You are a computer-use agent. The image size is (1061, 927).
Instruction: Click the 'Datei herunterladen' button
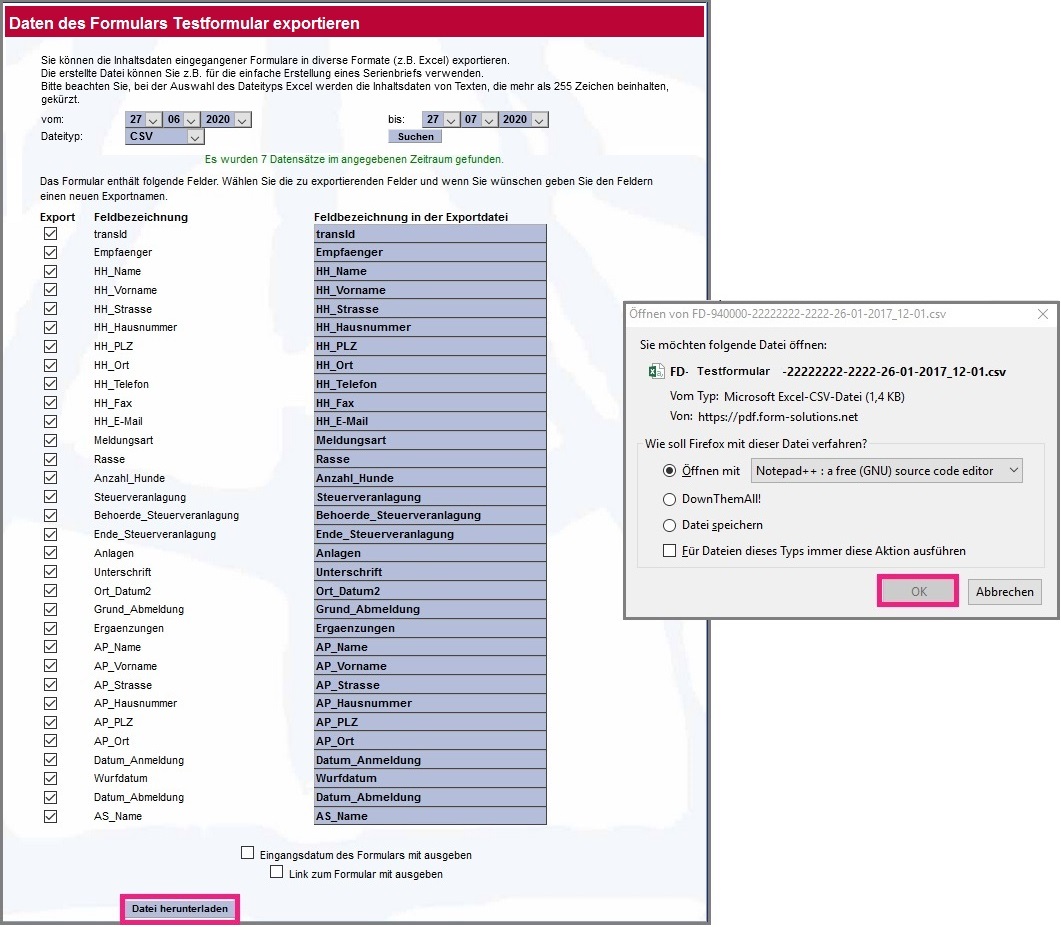(x=180, y=909)
